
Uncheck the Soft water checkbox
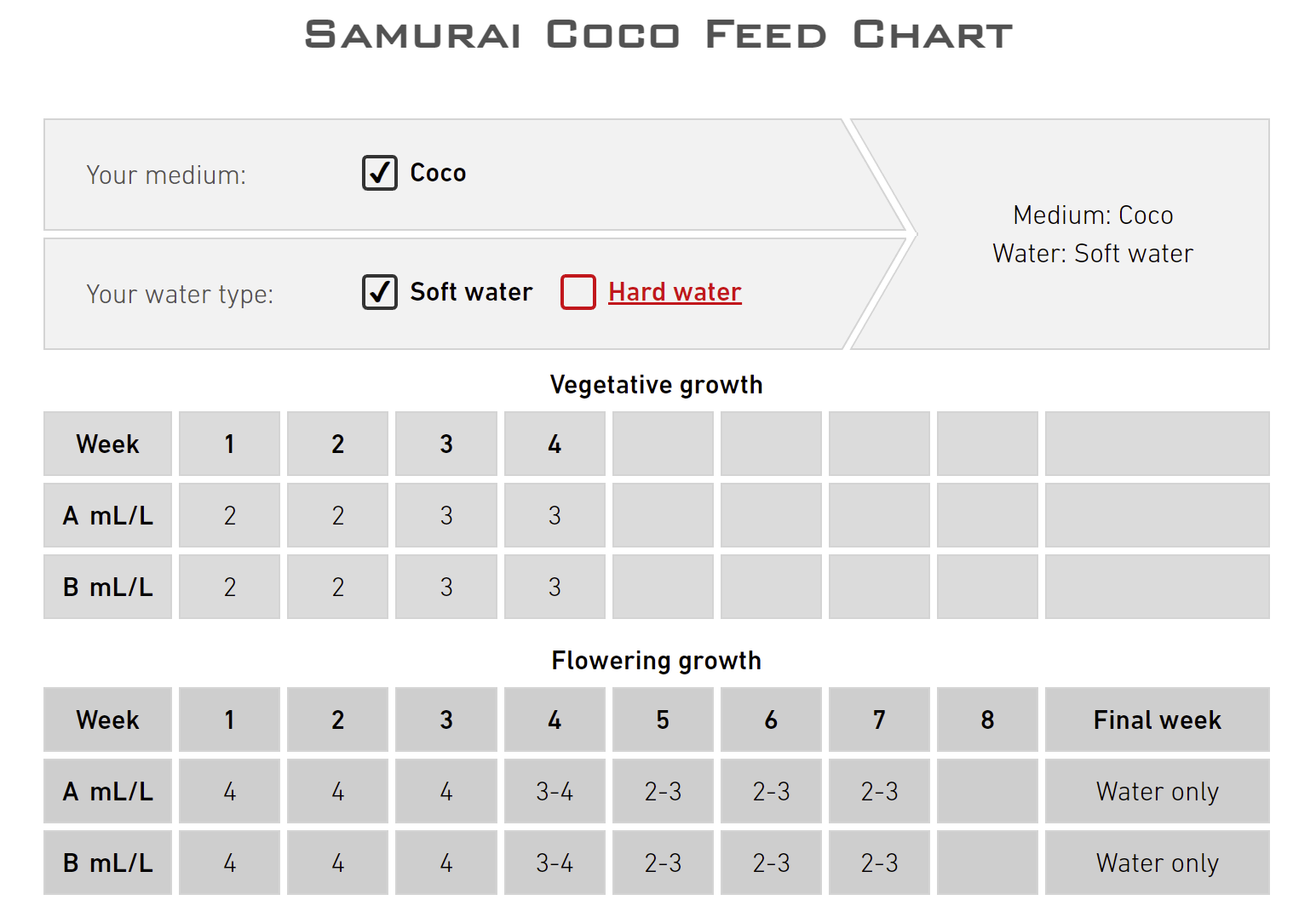[379, 292]
